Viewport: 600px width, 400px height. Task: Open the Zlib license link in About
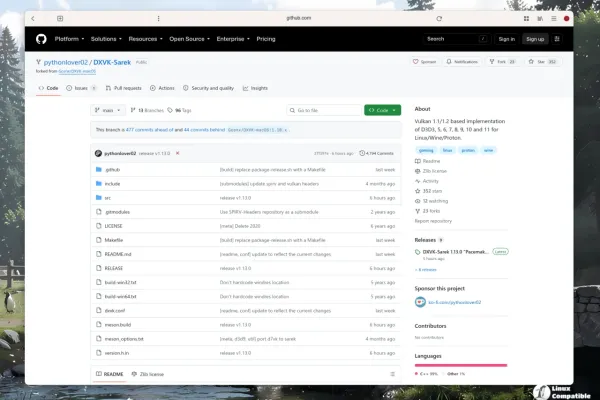click(x=431, y=171)
